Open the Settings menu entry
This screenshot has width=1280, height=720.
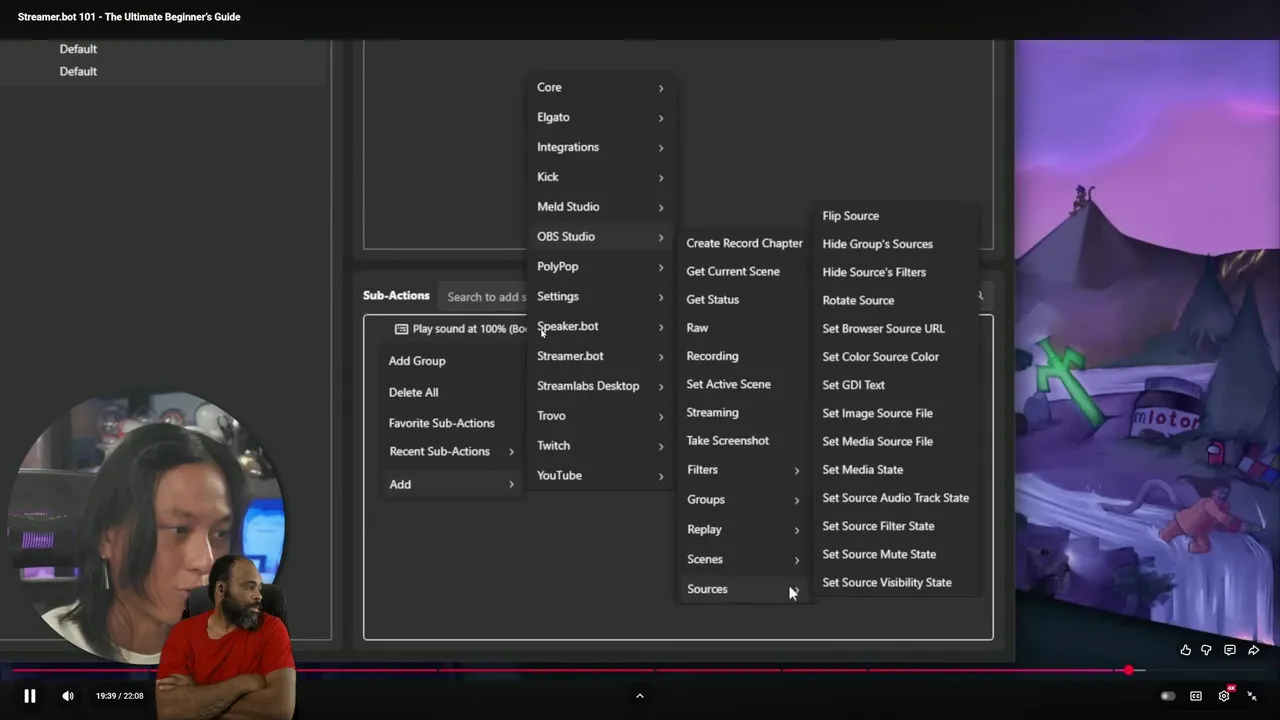click(600, 297)
